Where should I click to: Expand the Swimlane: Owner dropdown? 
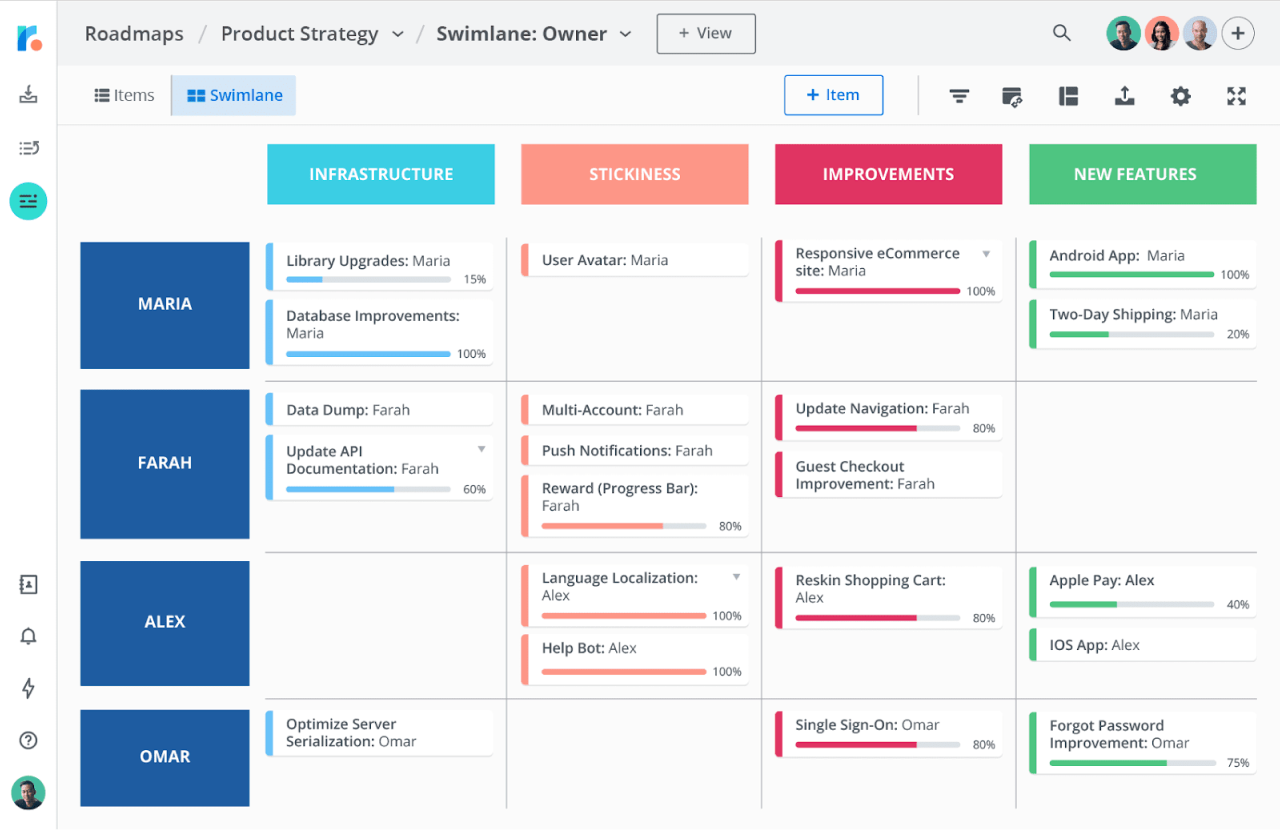627,33
